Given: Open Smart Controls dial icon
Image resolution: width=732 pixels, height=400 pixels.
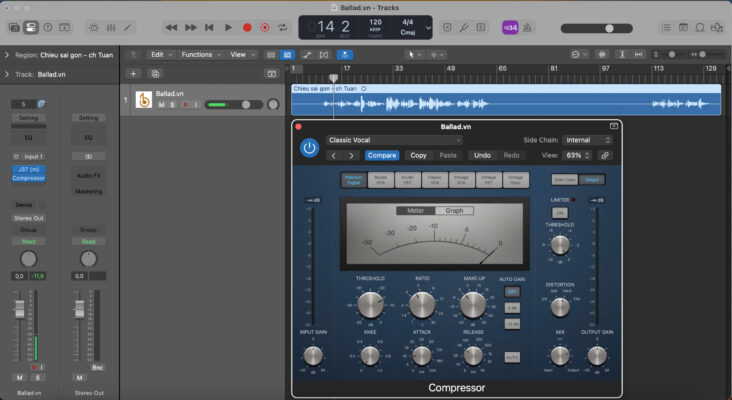Looking at the screenshot, I should click(x=94, y=28).
